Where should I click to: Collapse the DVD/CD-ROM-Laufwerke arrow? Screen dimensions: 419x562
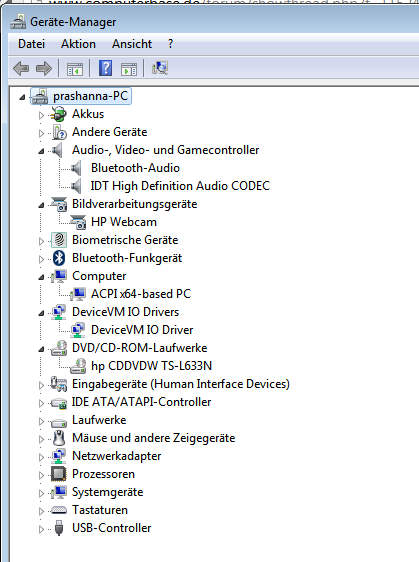[41, 349]
